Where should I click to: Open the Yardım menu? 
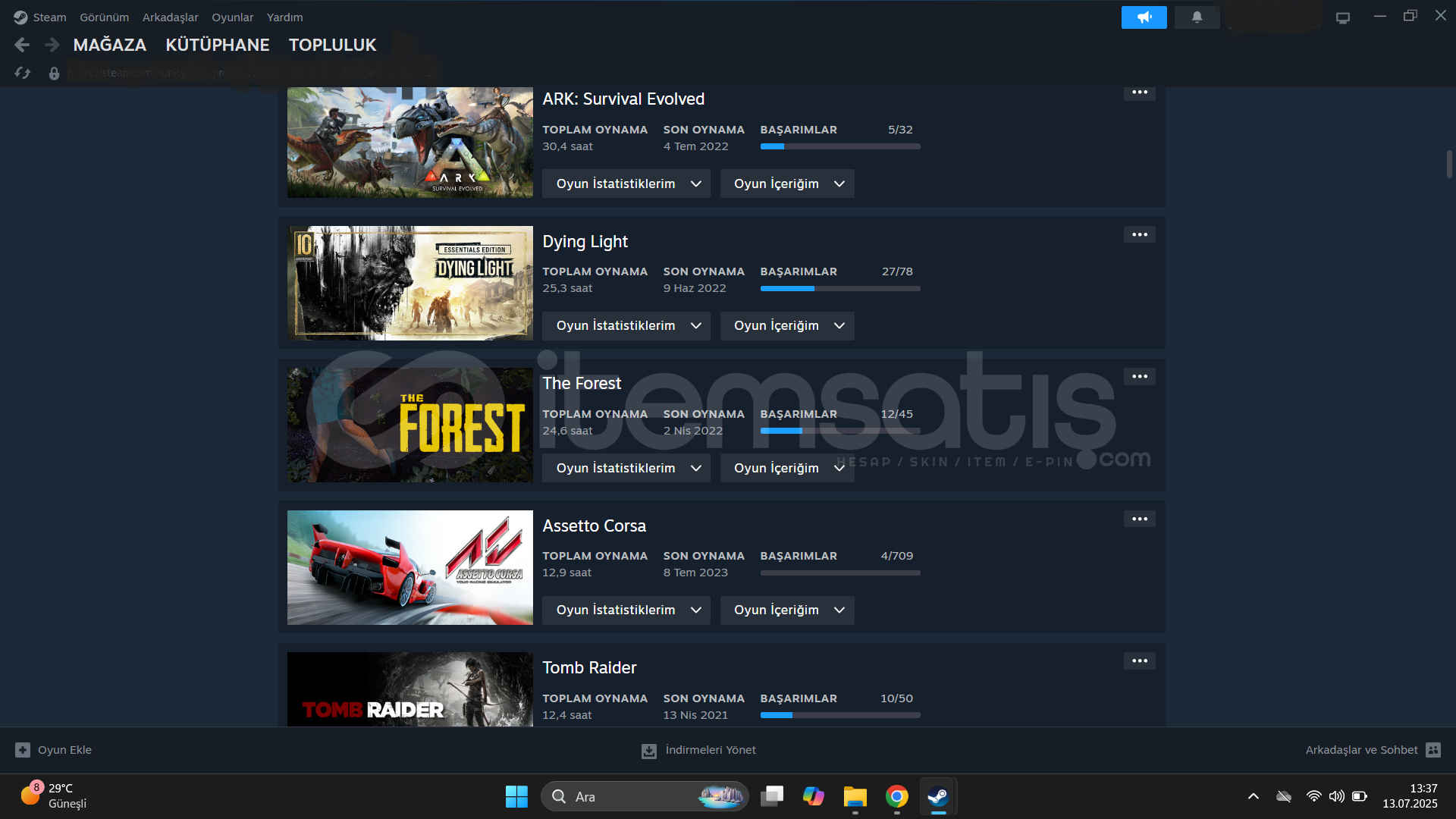284,17
